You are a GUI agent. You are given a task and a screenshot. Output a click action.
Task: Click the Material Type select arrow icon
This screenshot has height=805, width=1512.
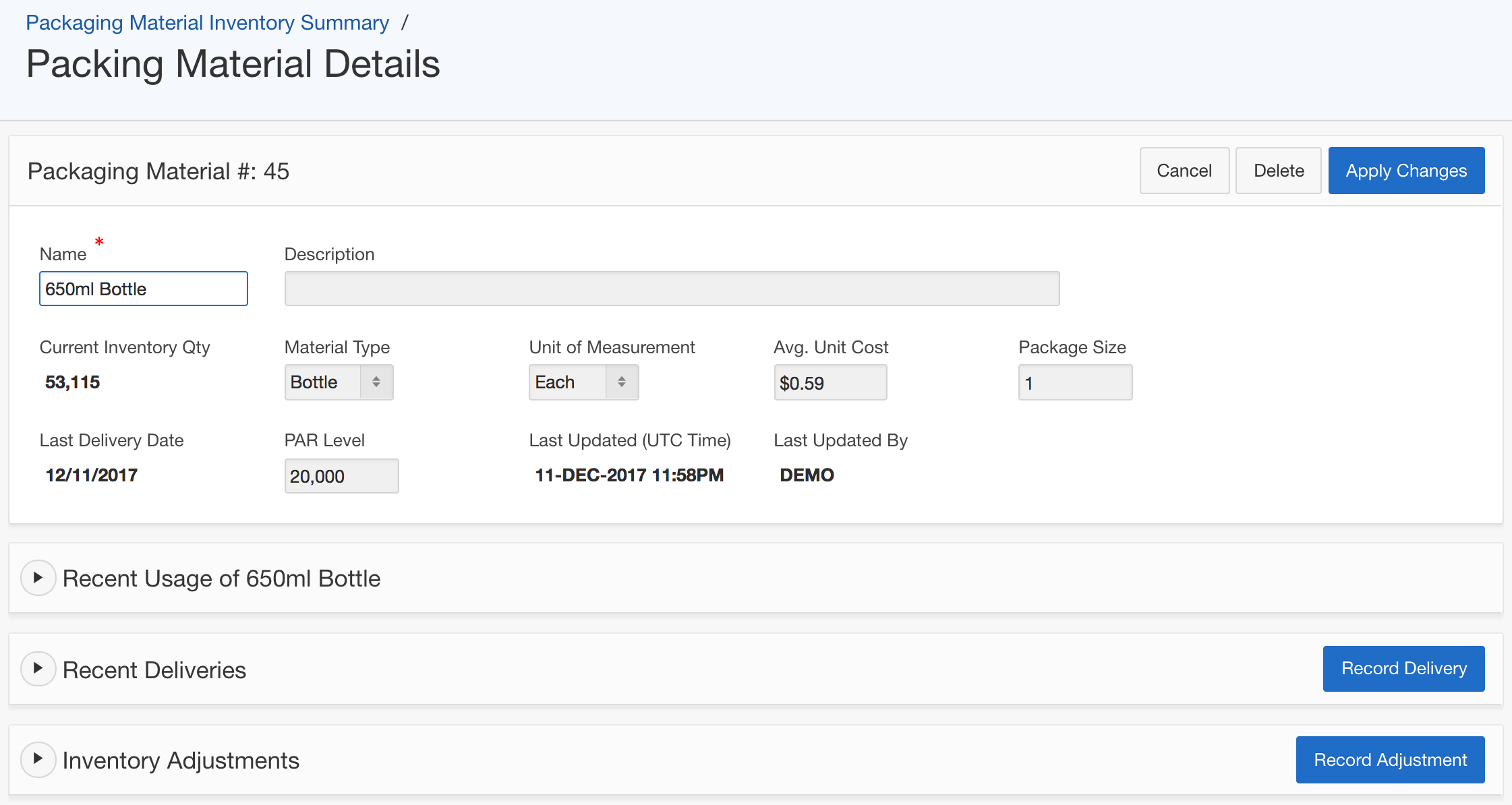pyautogui.click(x=376, y=382)
